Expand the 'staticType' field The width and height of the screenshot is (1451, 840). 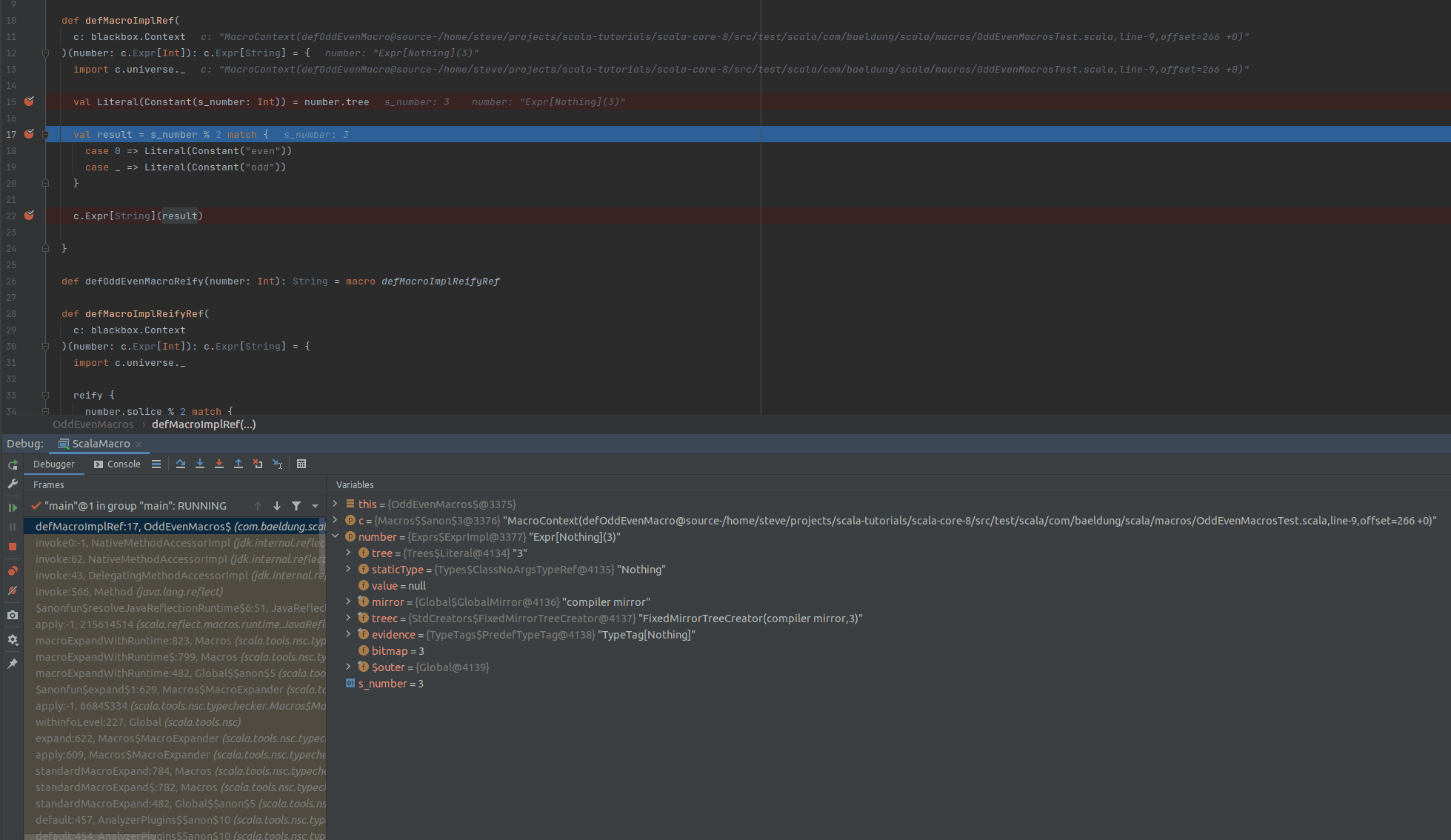click(349, 569)
